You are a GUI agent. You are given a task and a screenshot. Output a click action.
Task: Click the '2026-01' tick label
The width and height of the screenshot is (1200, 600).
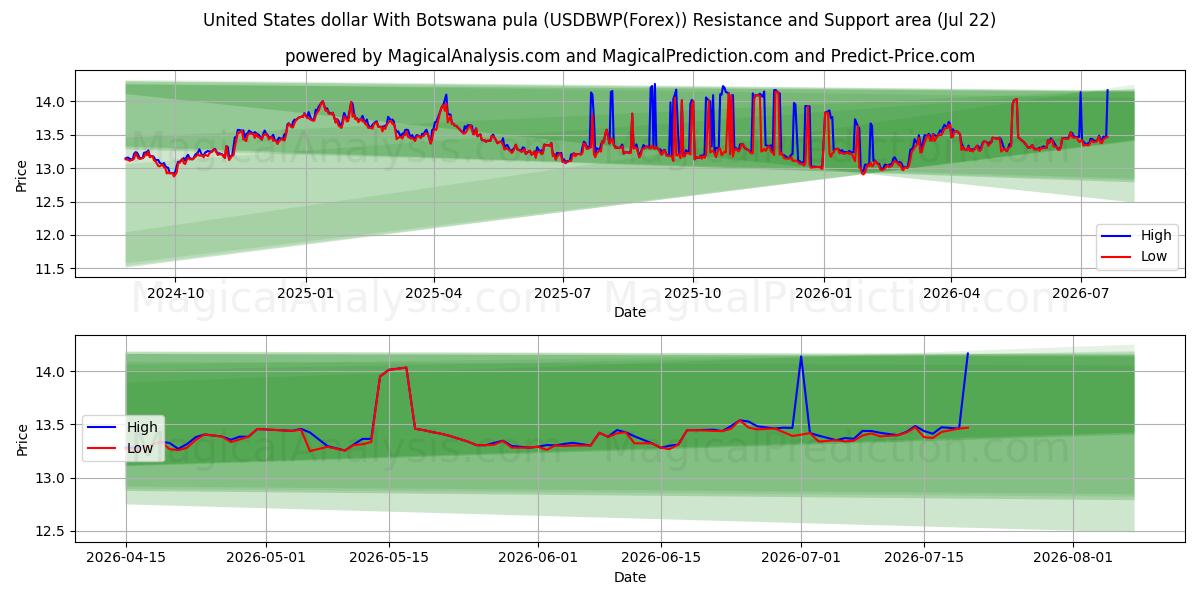[x=823, y=293]
